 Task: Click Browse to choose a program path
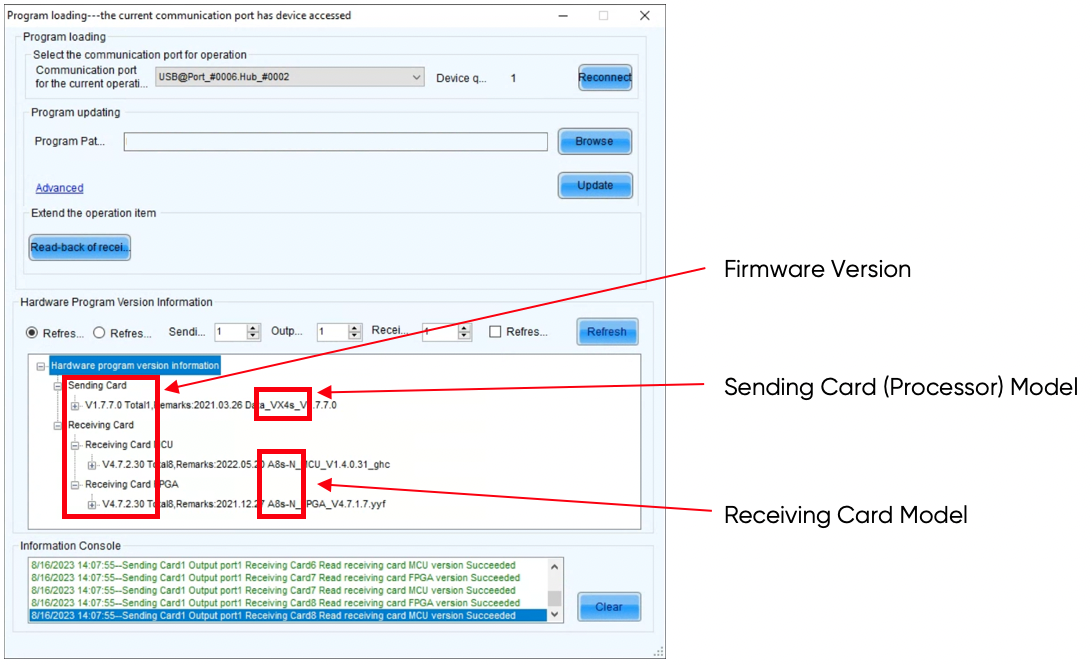tap(594, 142)
